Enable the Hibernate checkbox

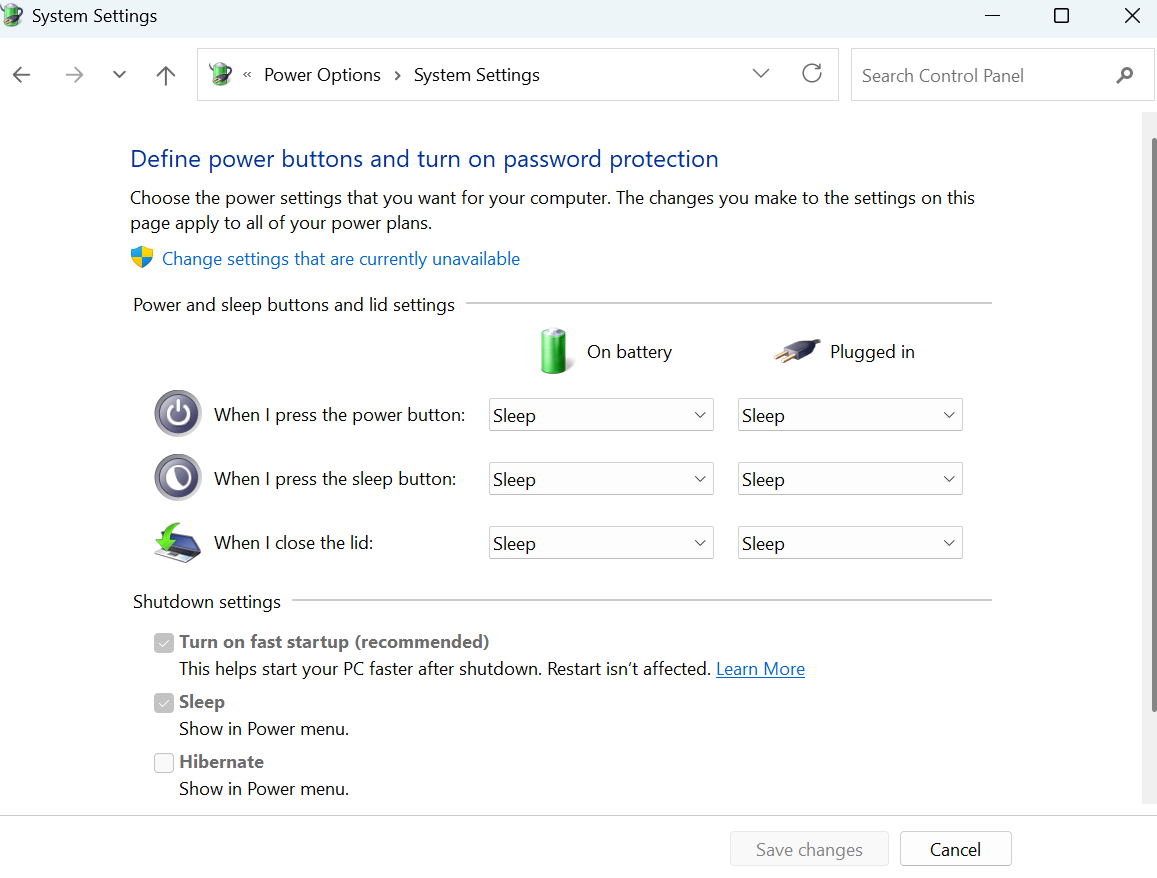164,763
